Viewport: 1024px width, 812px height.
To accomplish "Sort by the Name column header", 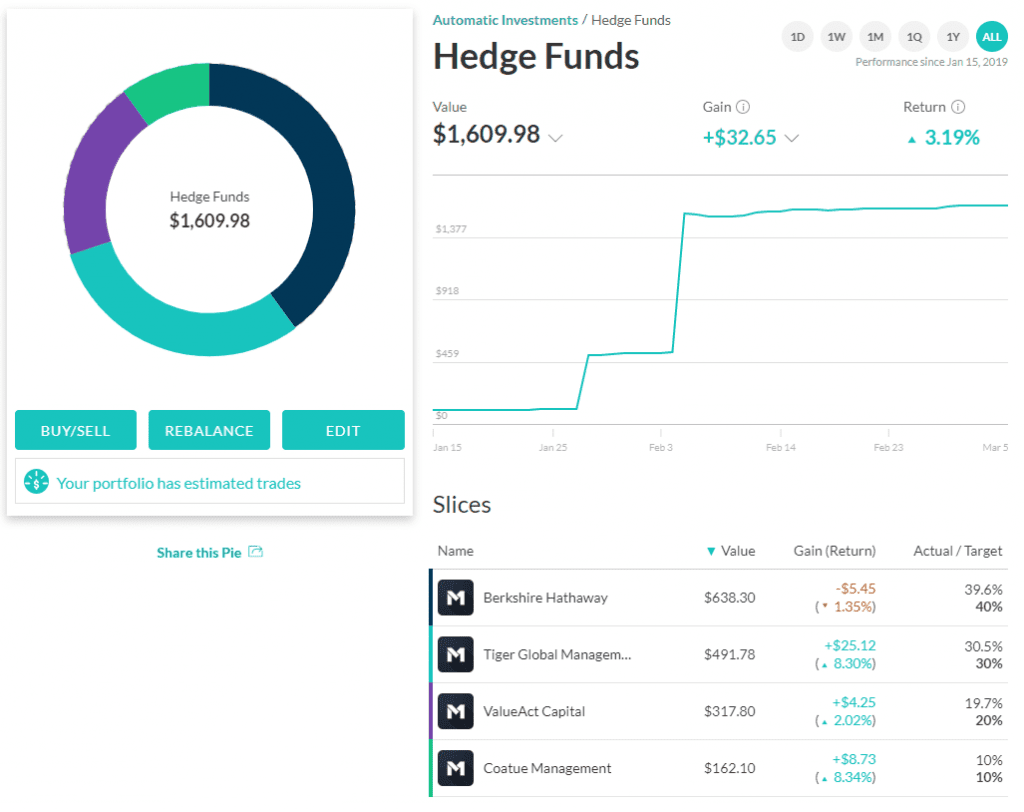I will click(x=455, y=551).
